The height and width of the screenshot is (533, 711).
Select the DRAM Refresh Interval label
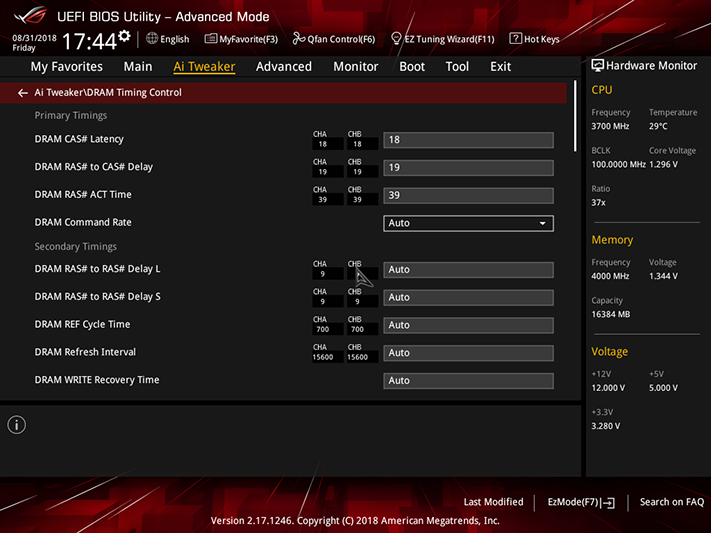(x=85, y=352)
